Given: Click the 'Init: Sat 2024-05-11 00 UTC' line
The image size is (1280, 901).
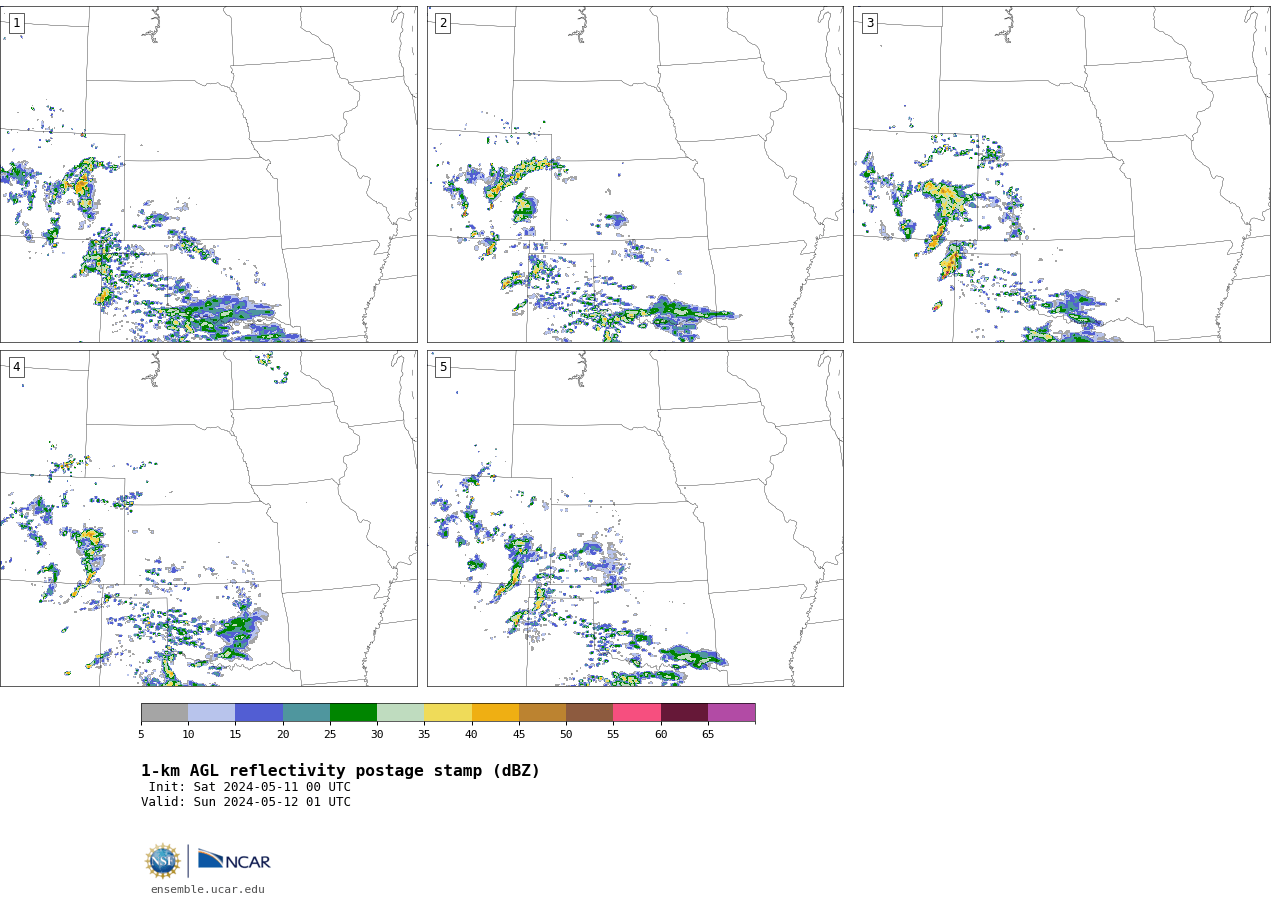Looking at the screenshot, I should [250, 787].
